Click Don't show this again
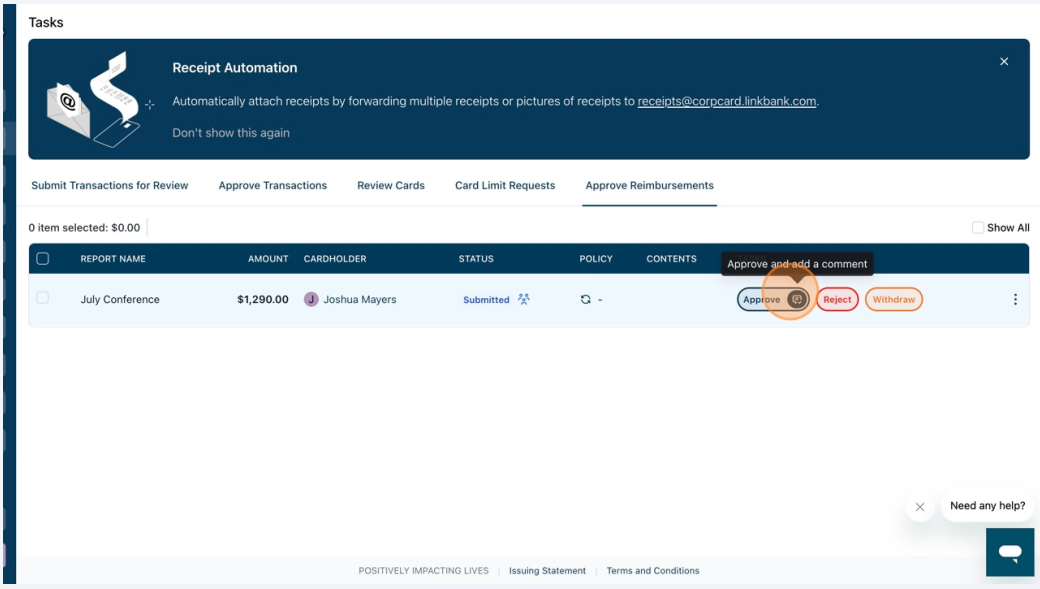 (231, 133)
